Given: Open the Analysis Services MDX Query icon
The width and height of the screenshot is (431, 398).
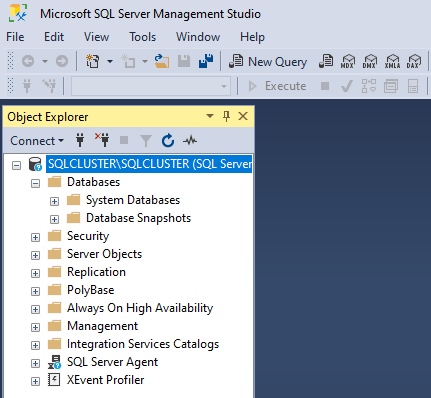Looking at the screenshot, I should click(347, 62).
